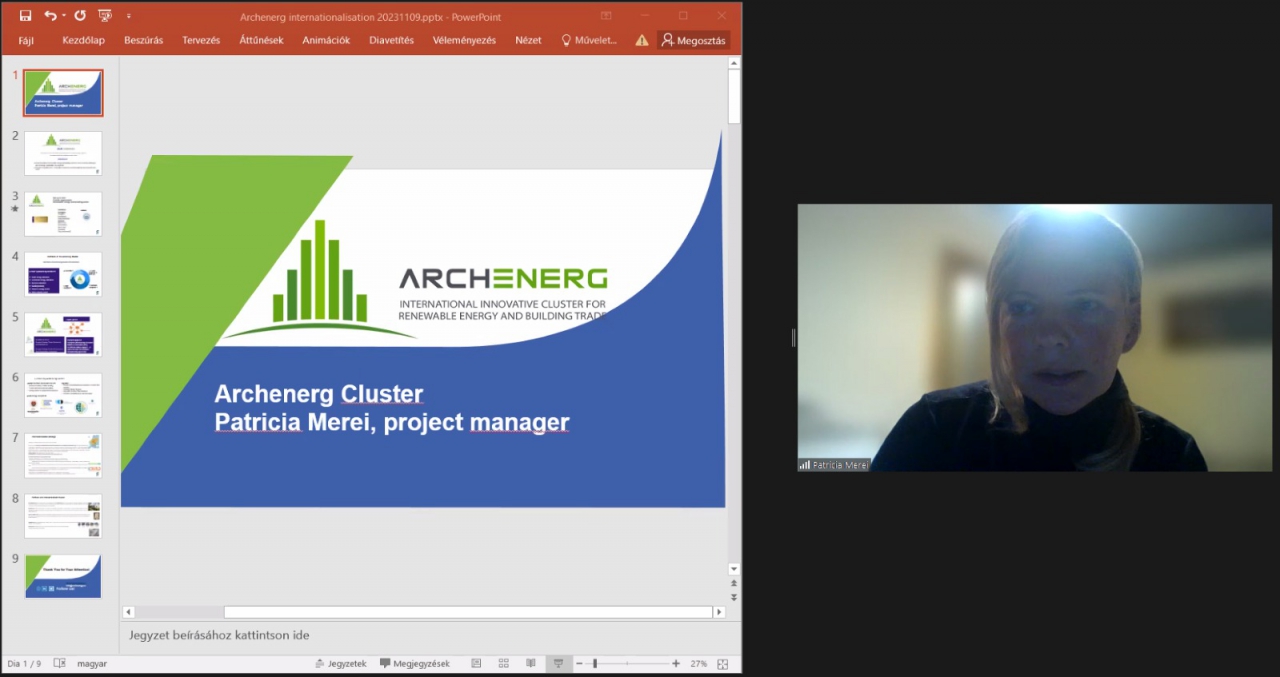Click the yellow warning triangle icon

[x=642, y=41]
